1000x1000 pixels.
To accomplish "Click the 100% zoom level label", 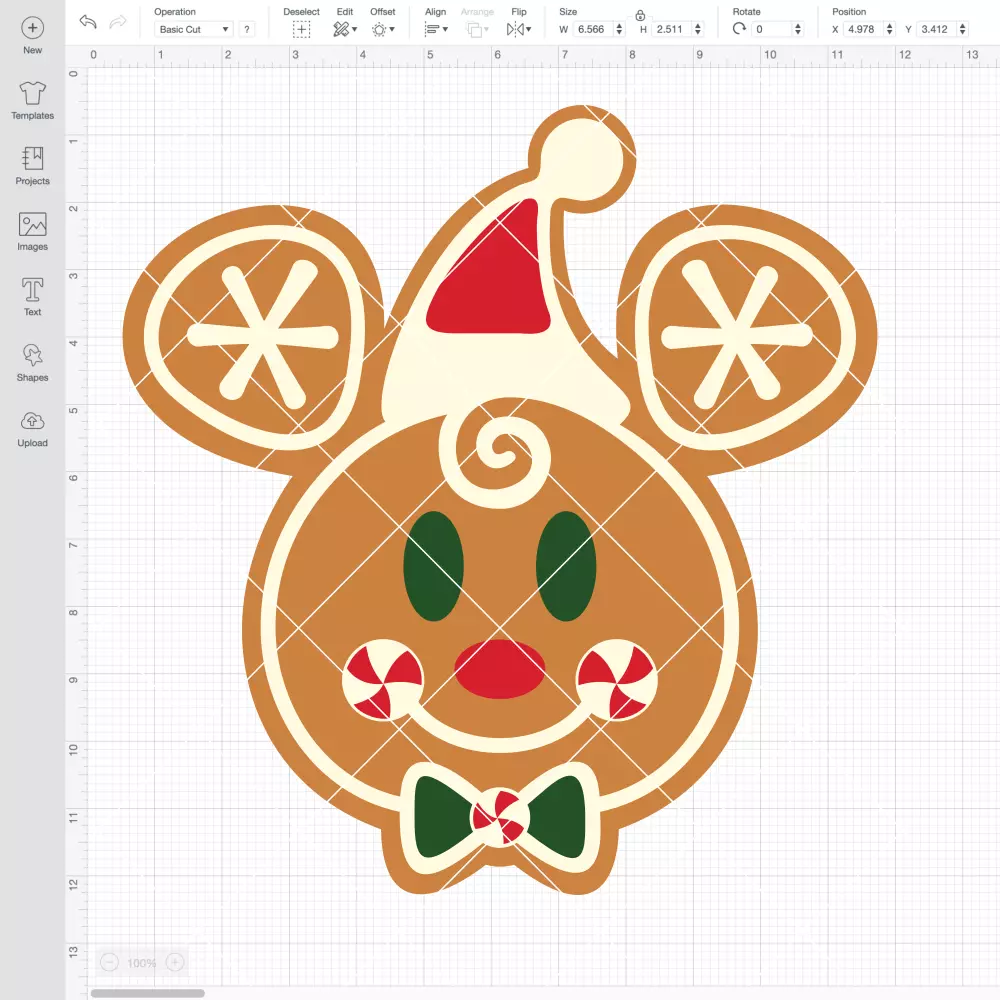I will (x=142, y=963).
